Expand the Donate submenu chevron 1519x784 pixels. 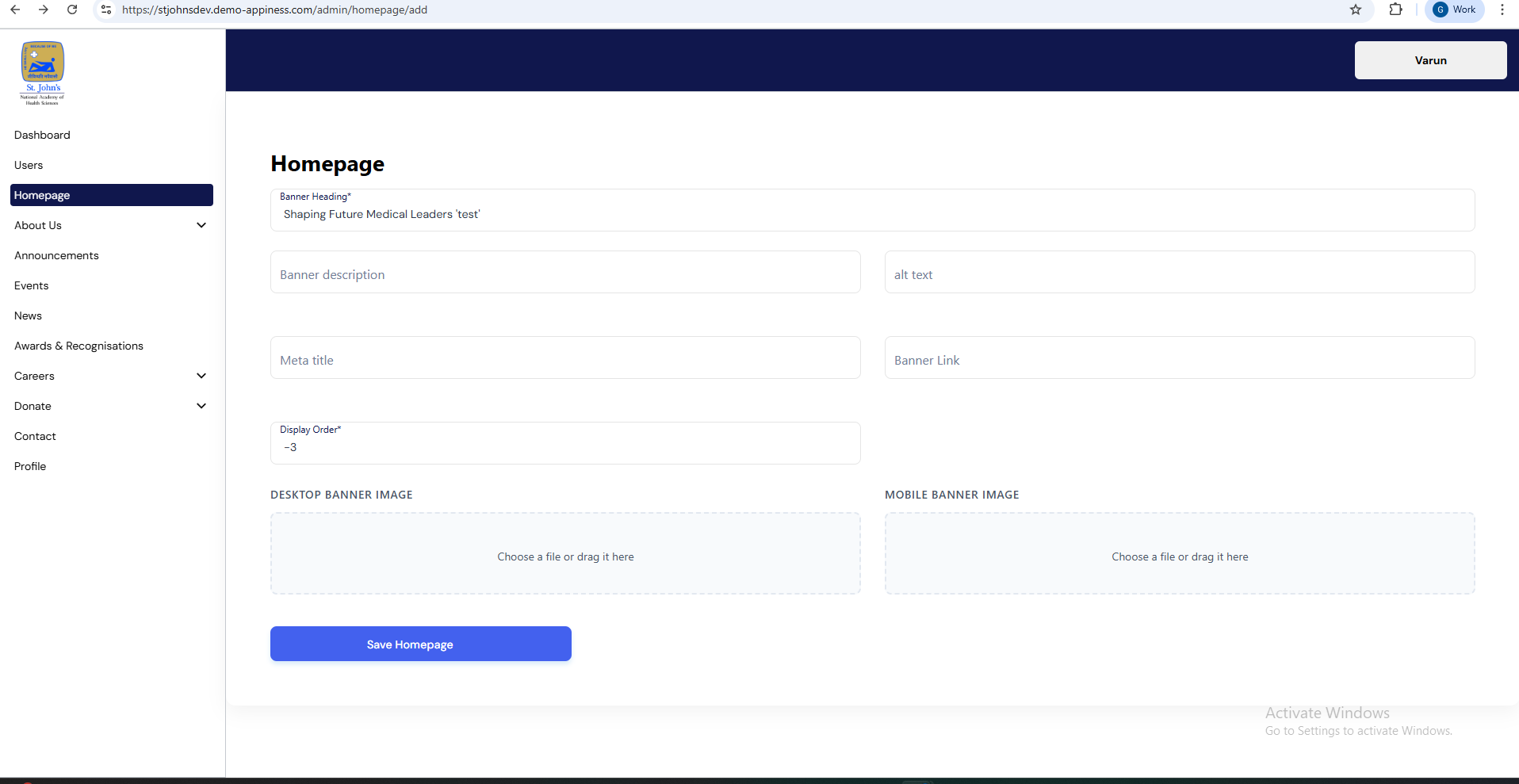[201, 406]
